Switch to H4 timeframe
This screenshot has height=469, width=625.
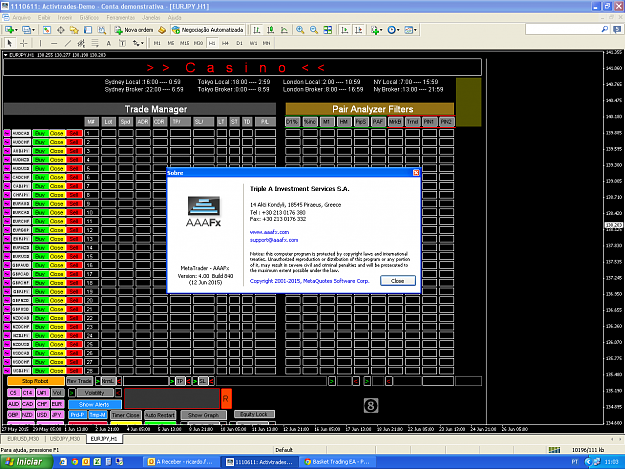pyautogui.click(x=226, y=43)
